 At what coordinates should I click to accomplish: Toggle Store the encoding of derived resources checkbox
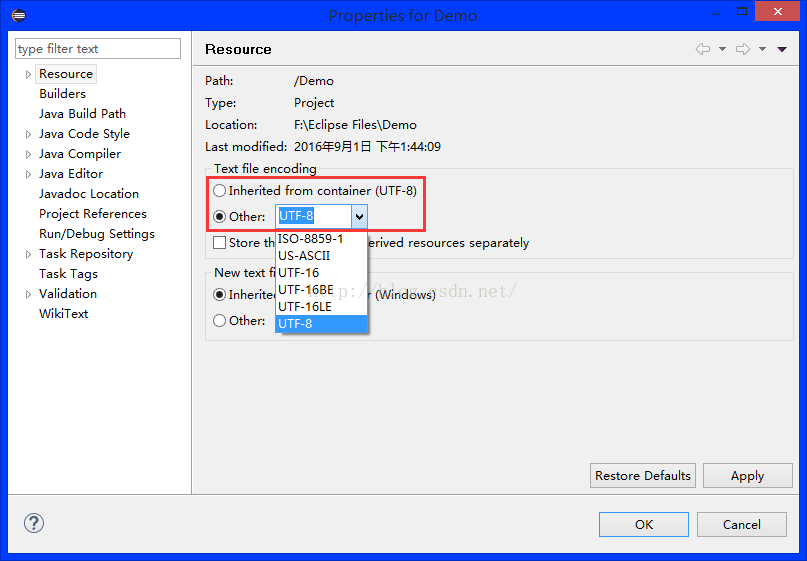[x=220, y=242]
